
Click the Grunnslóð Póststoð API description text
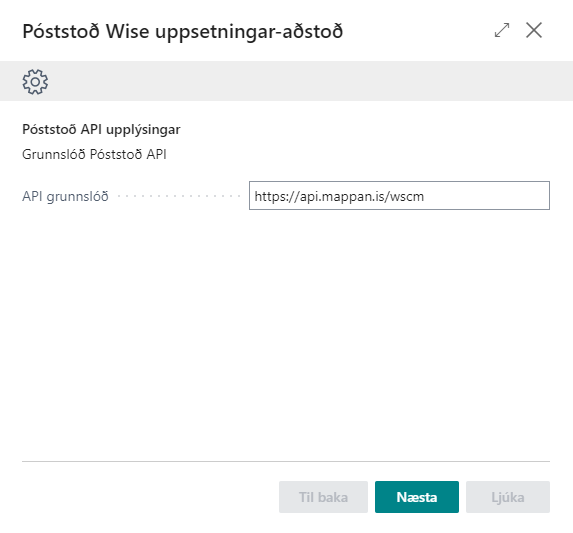[x=94, y=155]
